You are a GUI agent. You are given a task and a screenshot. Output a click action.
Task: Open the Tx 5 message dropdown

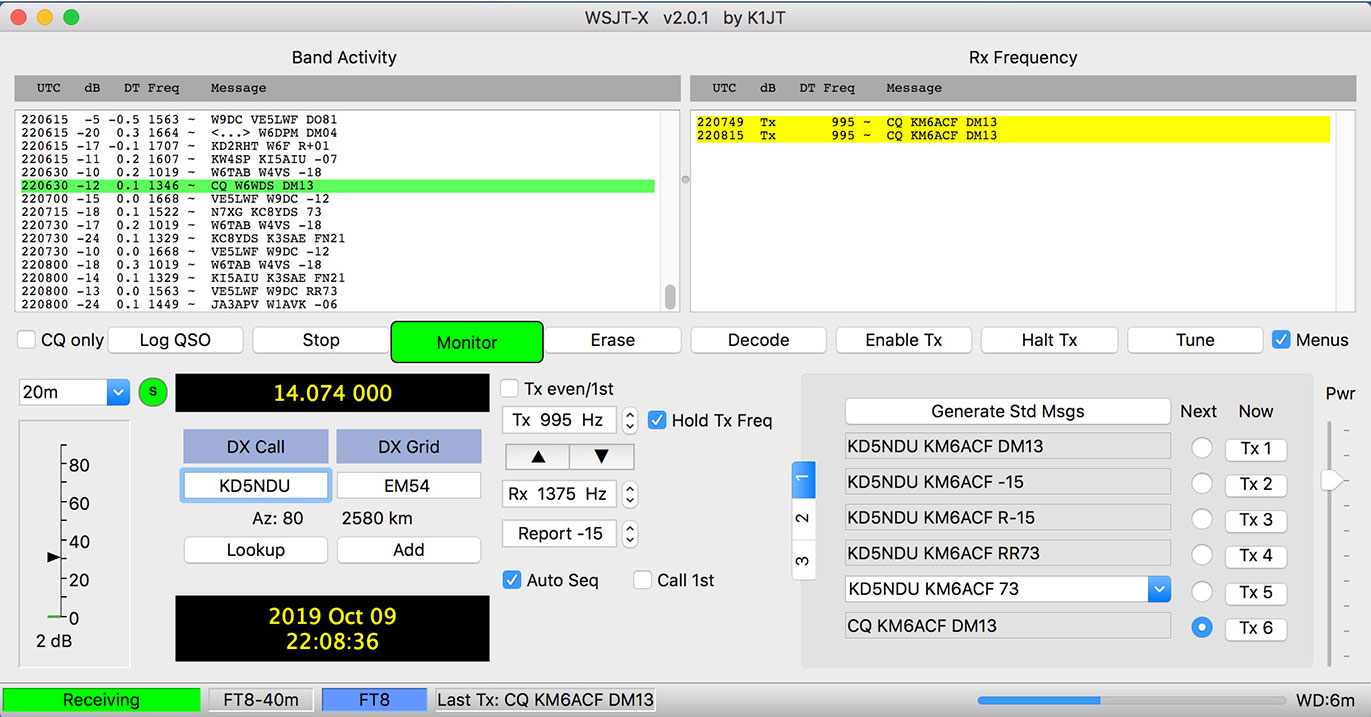coord(1159,589)
